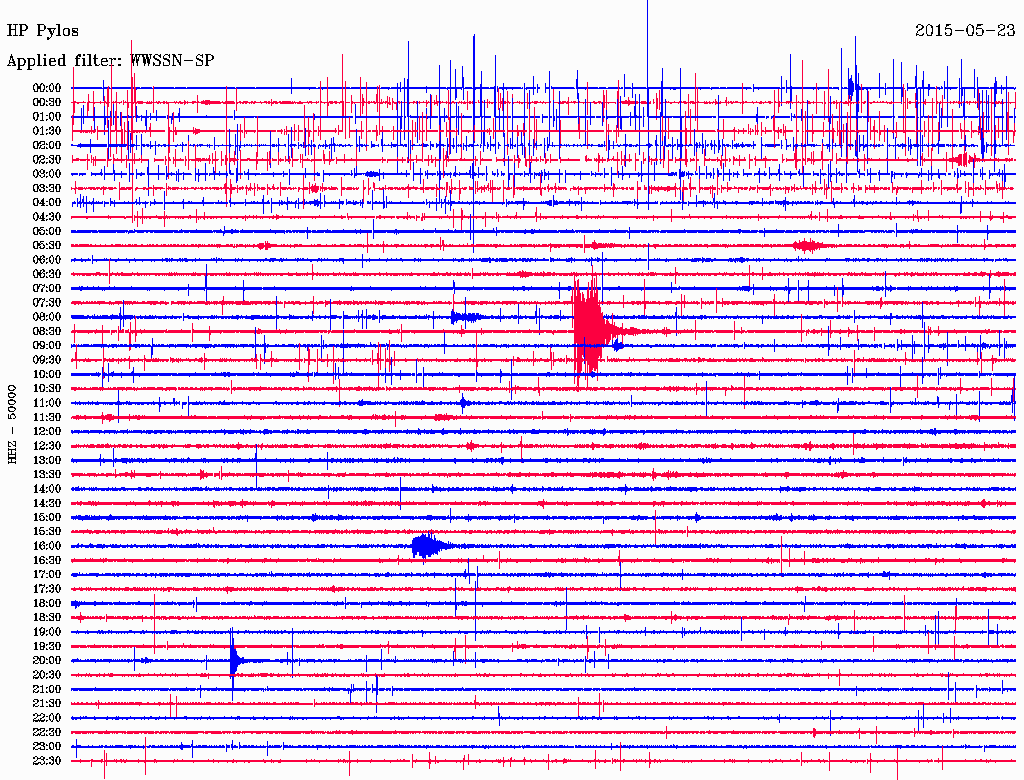Select the 08:00 time label
The width and height of the screenshot is (1024, 780).
47,317
